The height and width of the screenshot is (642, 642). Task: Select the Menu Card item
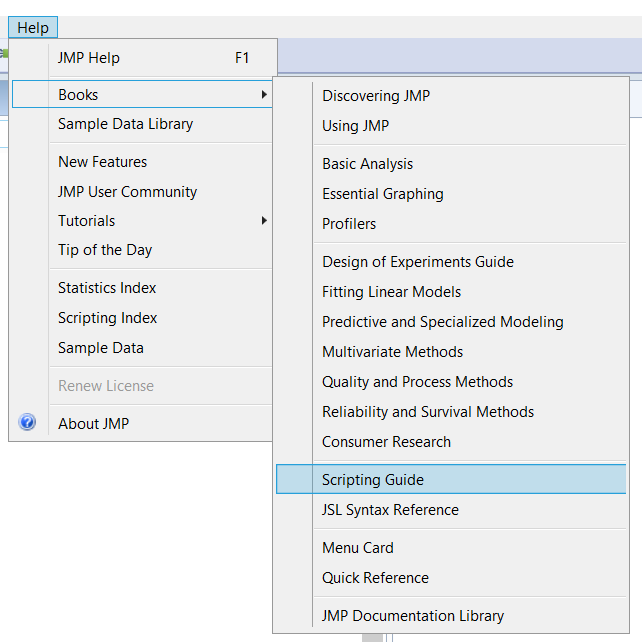click(357, 548)
